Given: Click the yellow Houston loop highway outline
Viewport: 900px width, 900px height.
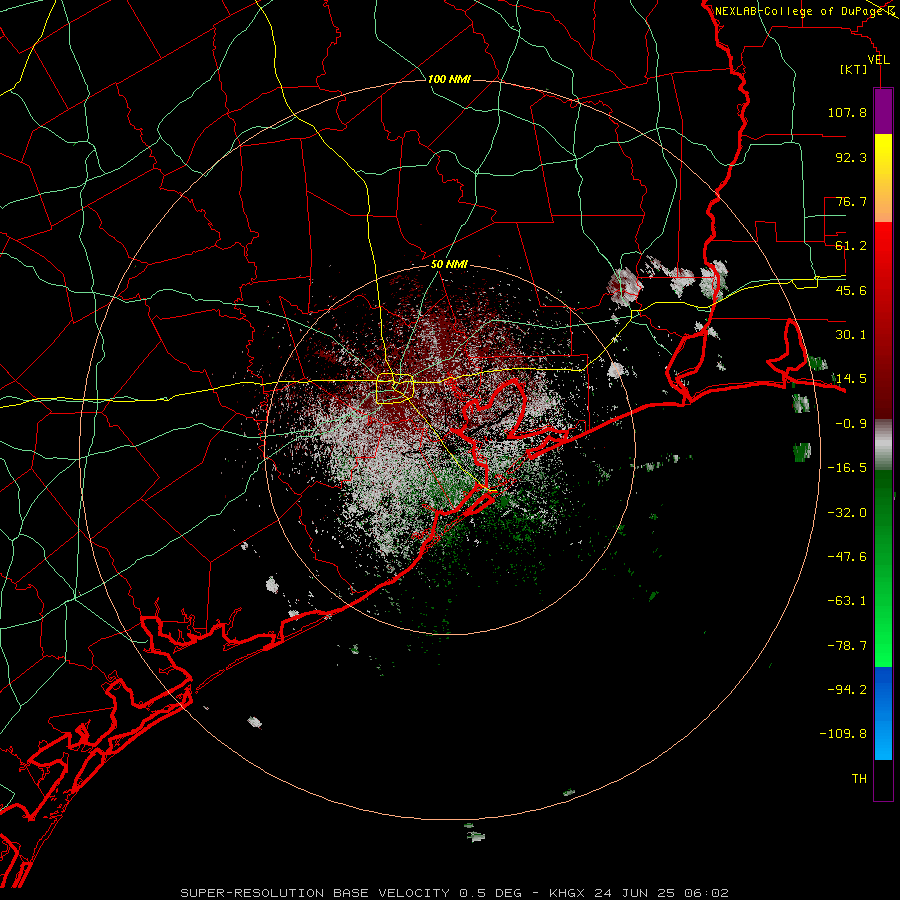Looking at the screenshot, I should [x=395, y=389].
